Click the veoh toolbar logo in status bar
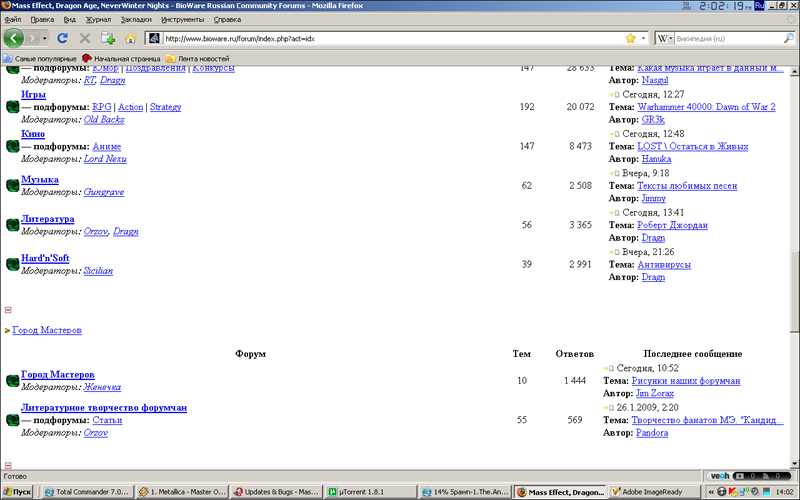Viewport: 800px width, 500px height. 719,476
